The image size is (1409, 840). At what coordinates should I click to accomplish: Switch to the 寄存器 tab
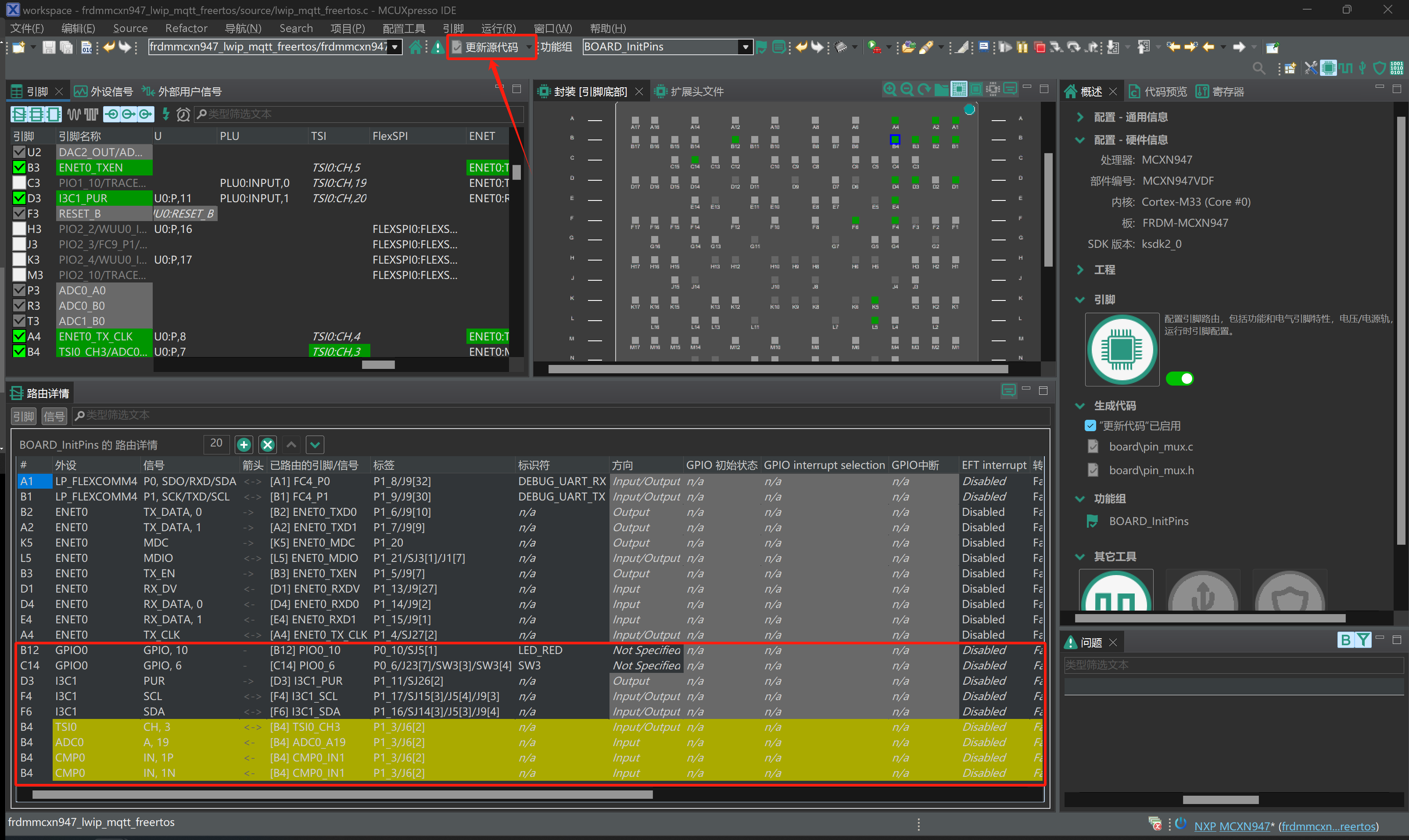click(1220, 91)
